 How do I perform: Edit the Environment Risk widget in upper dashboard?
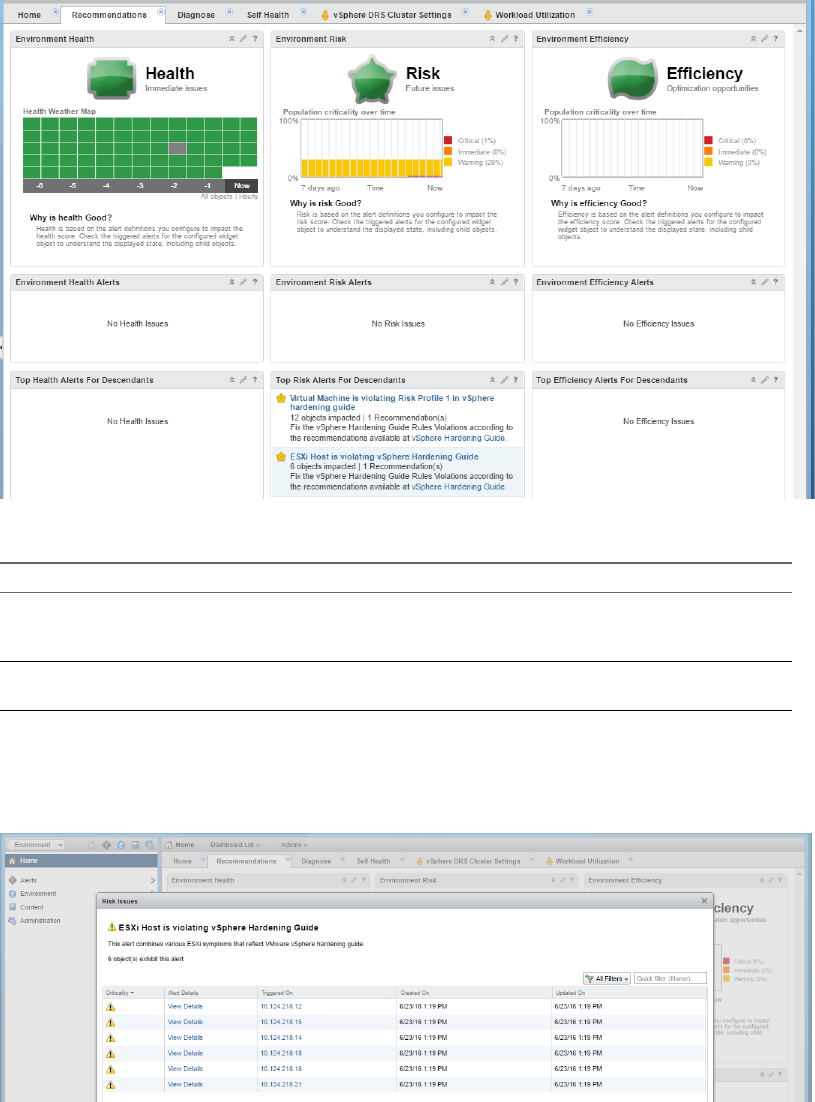coord(504,39)
